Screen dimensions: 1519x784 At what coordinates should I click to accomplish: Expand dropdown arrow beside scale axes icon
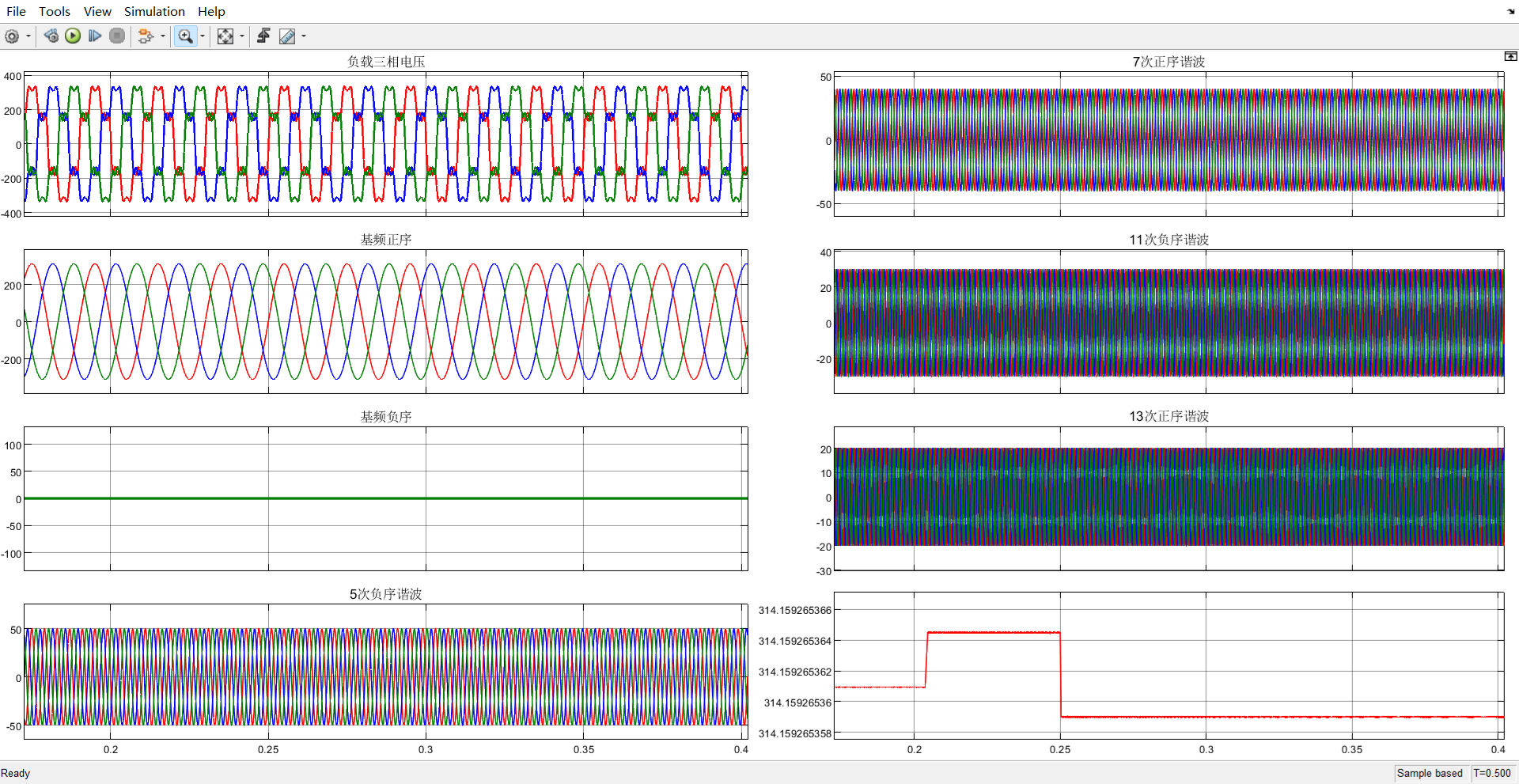[242, 36]
